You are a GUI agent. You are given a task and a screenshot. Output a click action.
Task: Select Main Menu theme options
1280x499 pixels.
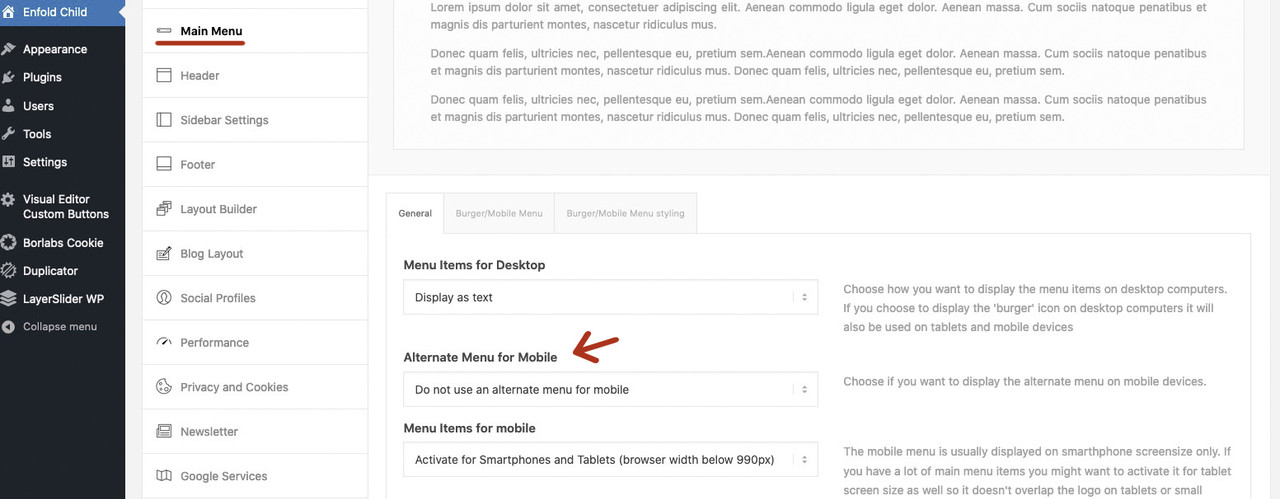(255, 31)
